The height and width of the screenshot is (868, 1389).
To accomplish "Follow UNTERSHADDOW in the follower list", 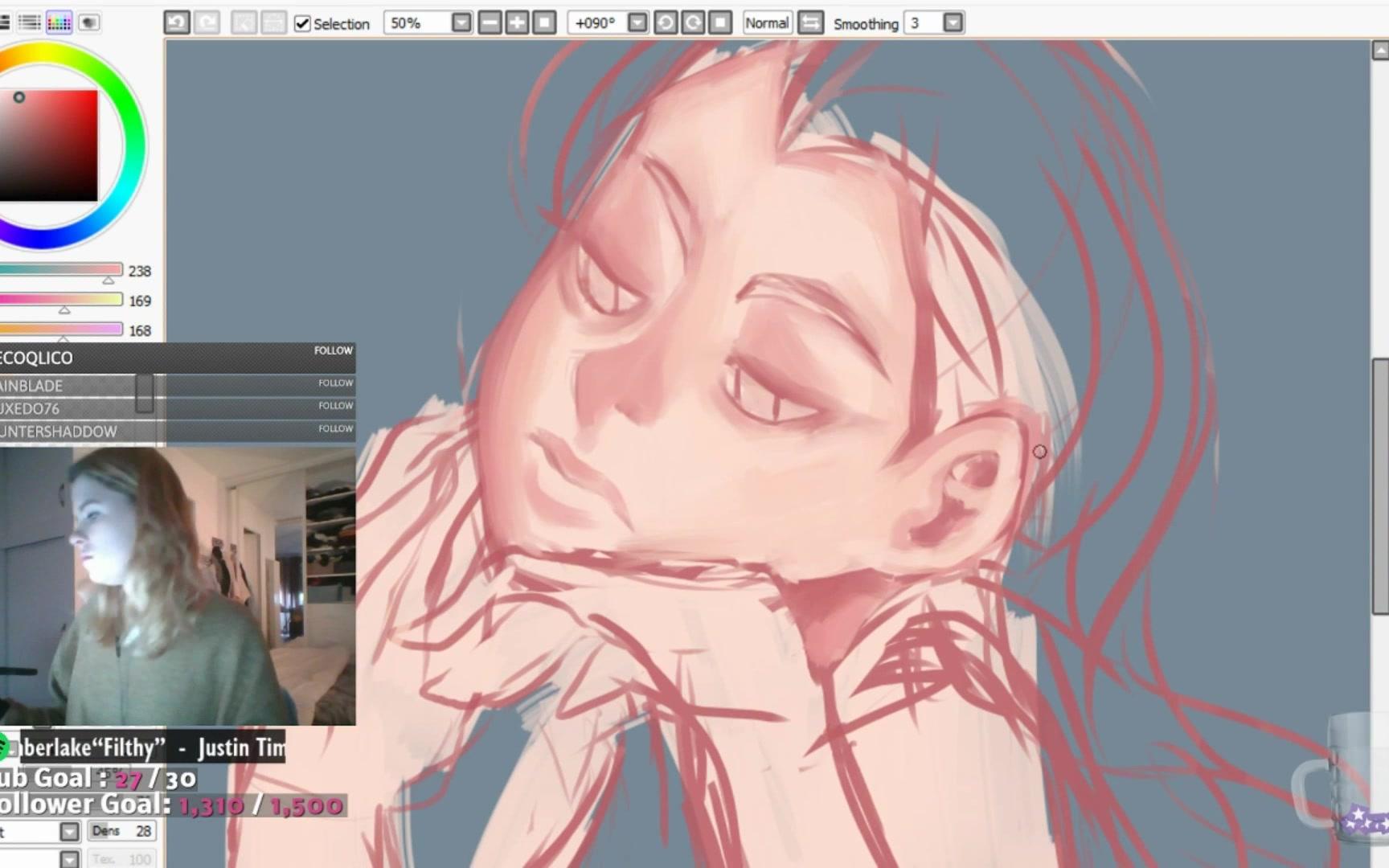I will point(335,428).
